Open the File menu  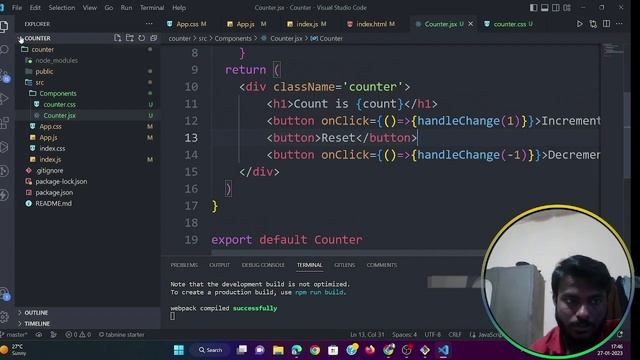point(17,8)
